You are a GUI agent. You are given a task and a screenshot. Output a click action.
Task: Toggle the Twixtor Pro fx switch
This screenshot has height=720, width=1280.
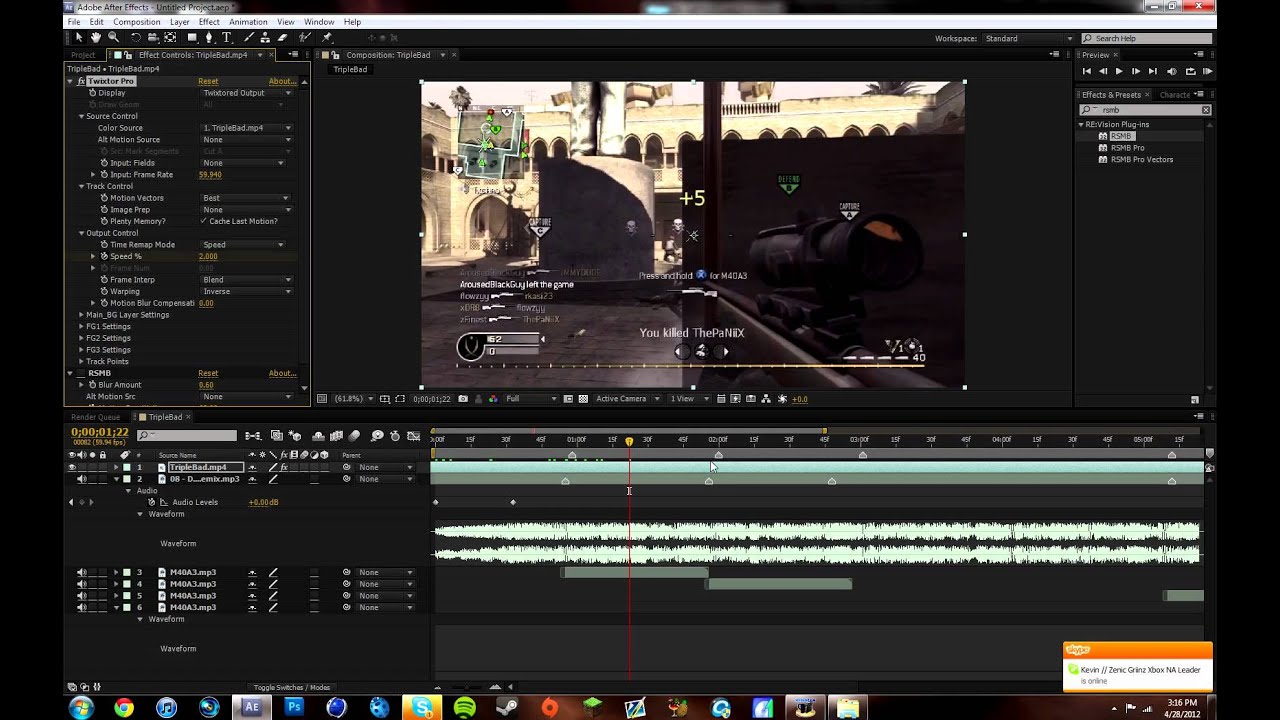(x=82, y=81)
